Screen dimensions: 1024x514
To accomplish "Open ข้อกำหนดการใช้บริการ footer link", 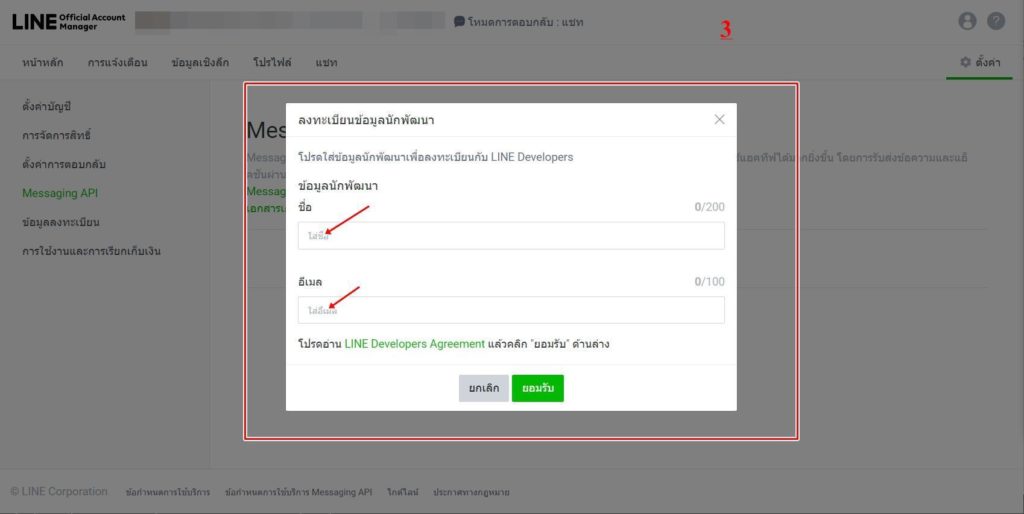I will pyautogui.click(x=168, y=492).
